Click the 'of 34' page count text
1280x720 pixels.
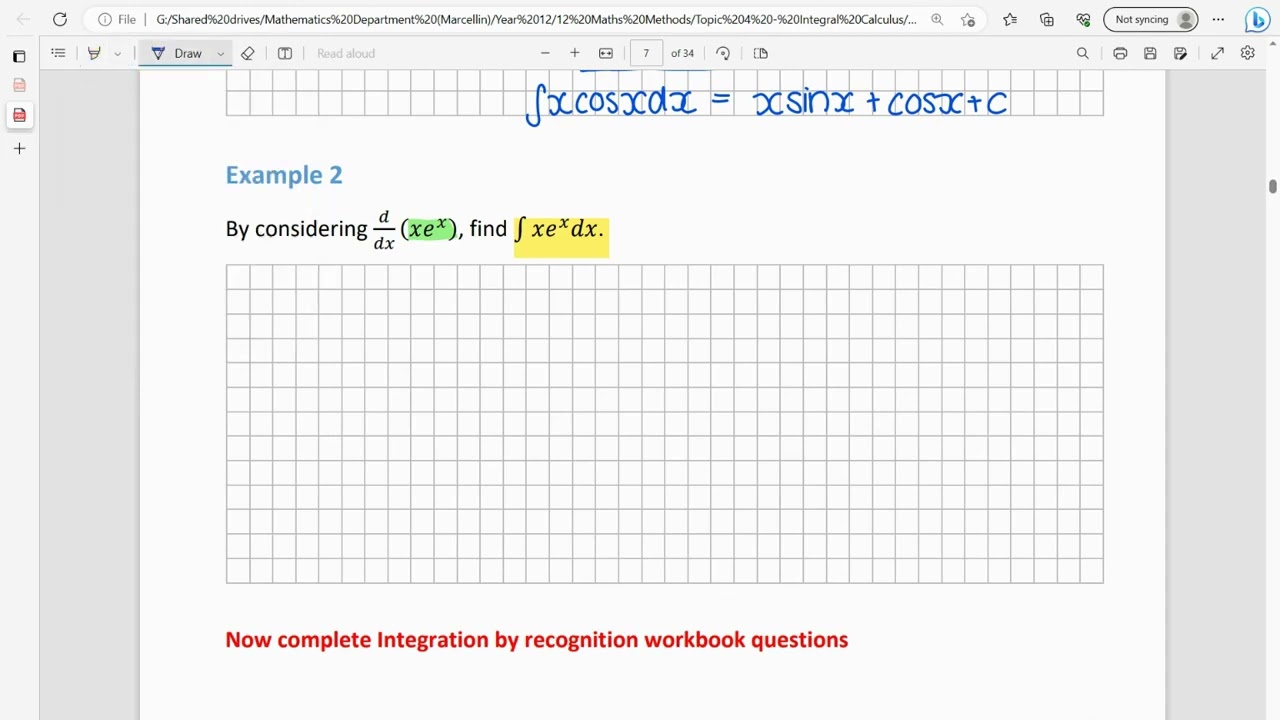[x=682, y=53]
